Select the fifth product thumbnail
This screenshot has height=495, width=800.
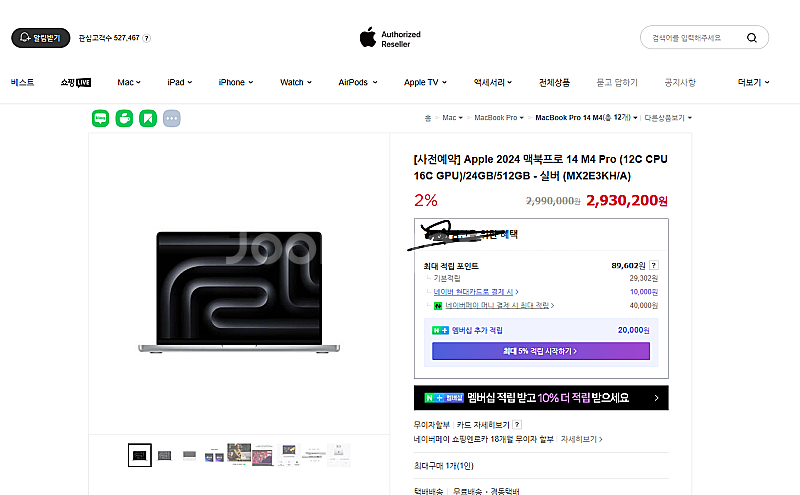(239, 454)
